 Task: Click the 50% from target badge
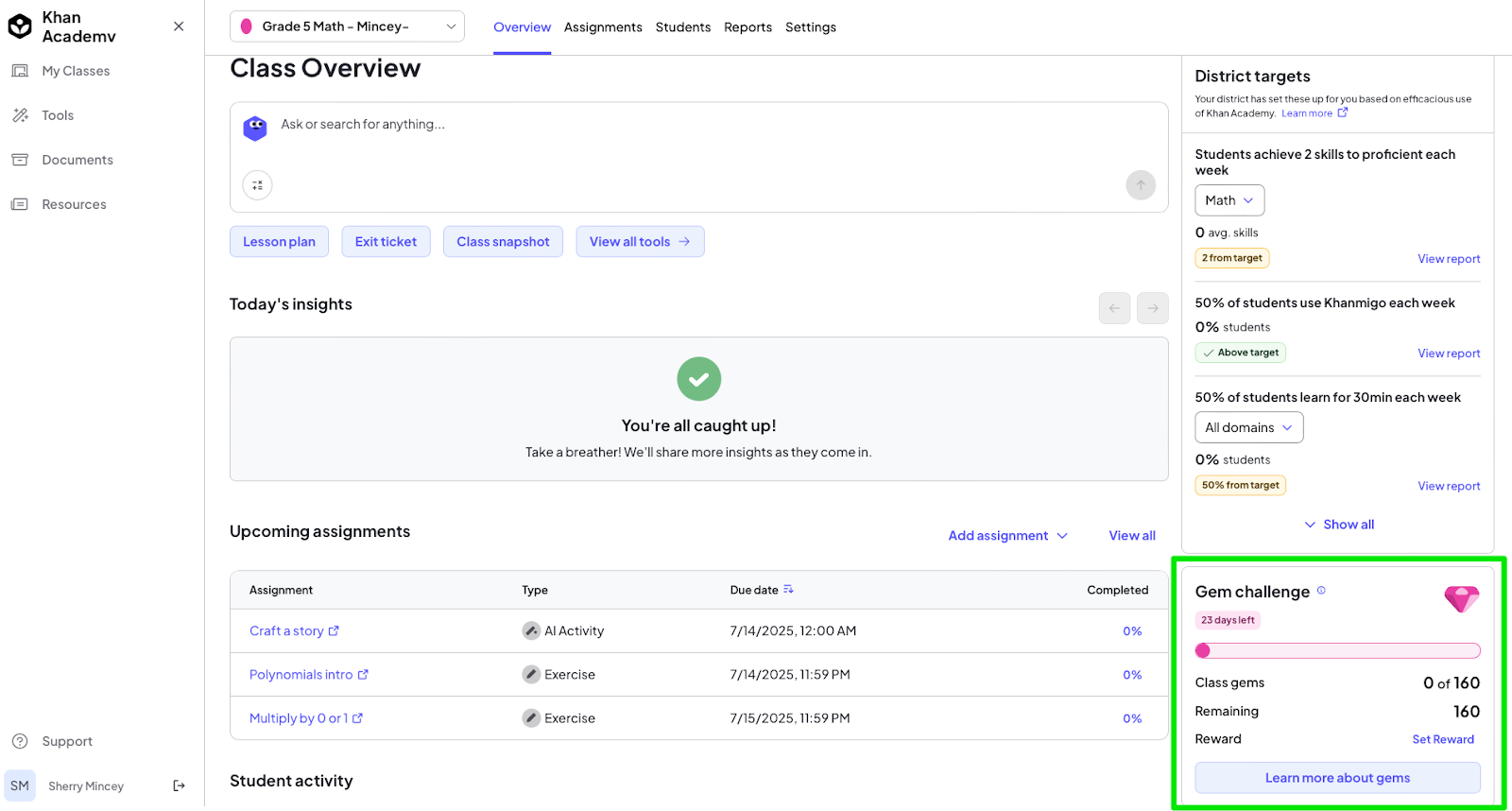(1241, 485)
